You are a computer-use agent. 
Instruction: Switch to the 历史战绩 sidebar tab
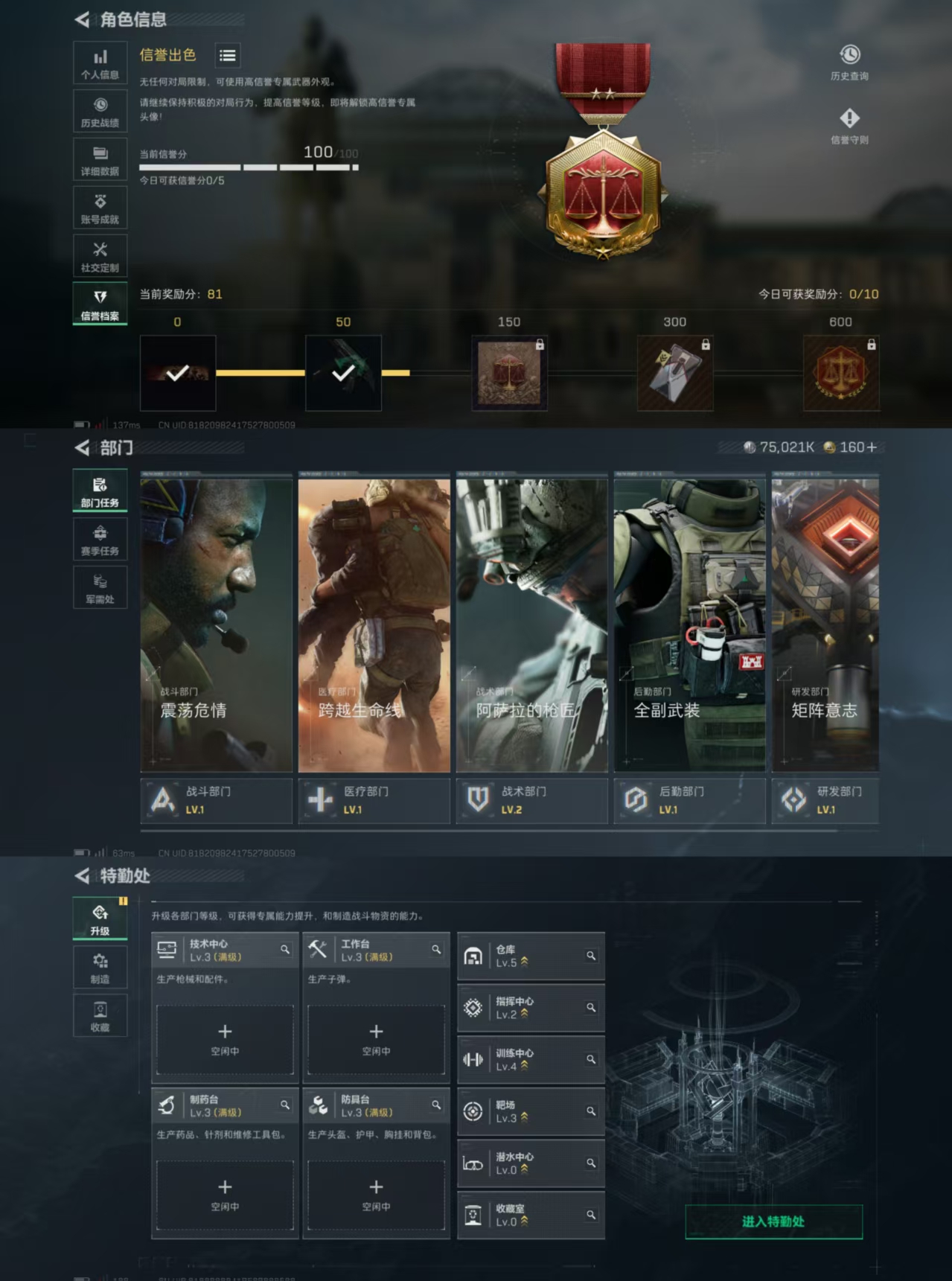(100, 112)
